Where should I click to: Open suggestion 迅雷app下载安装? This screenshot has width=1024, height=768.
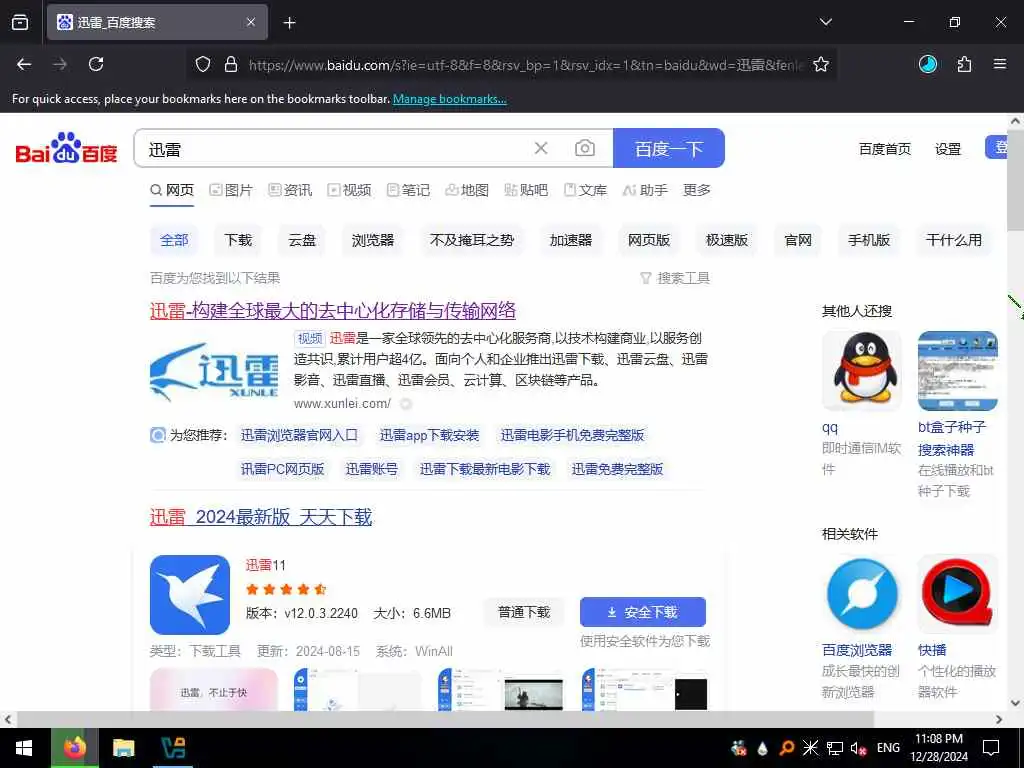coord(429,435)
